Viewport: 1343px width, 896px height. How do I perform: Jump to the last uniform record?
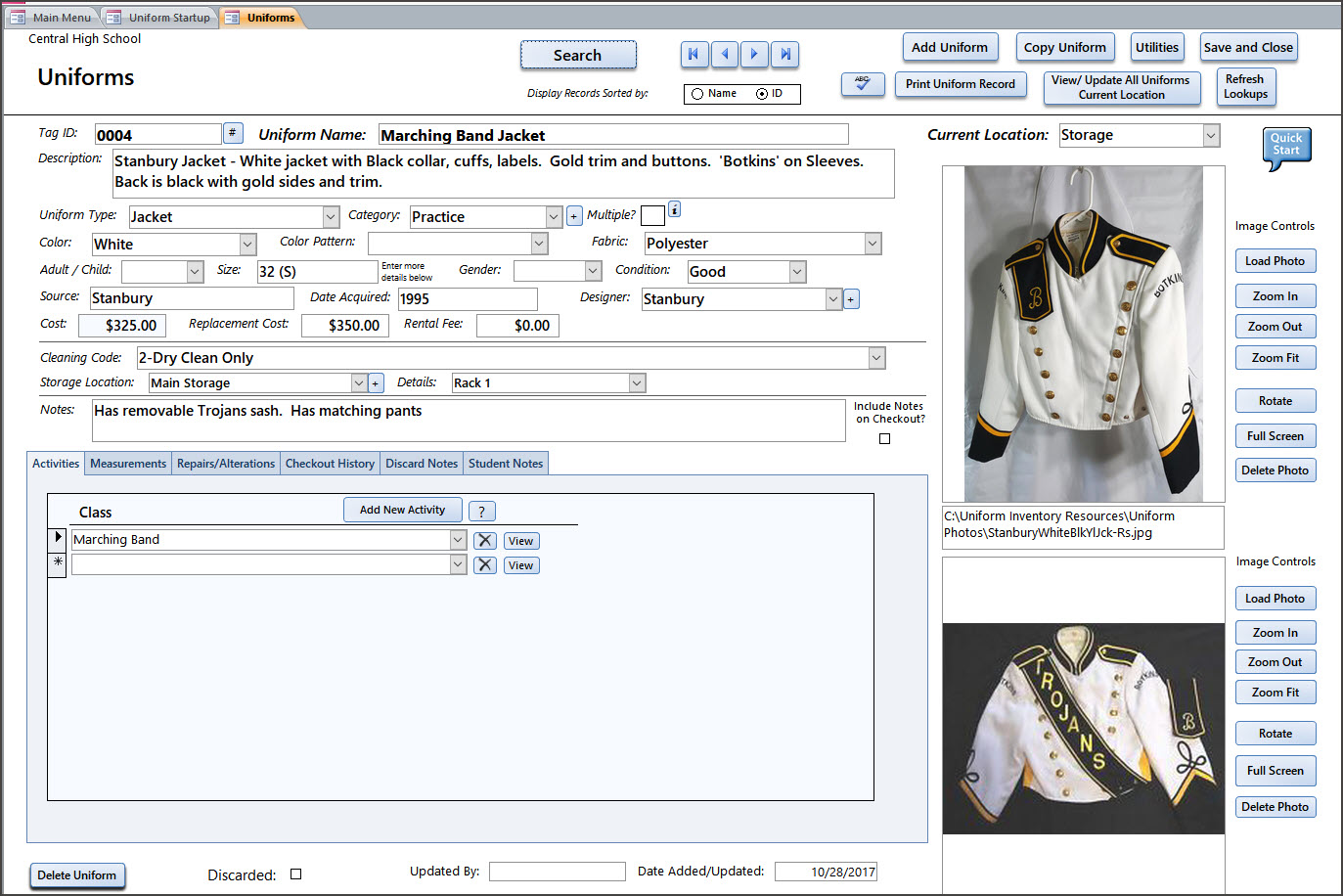pos(784,55)
